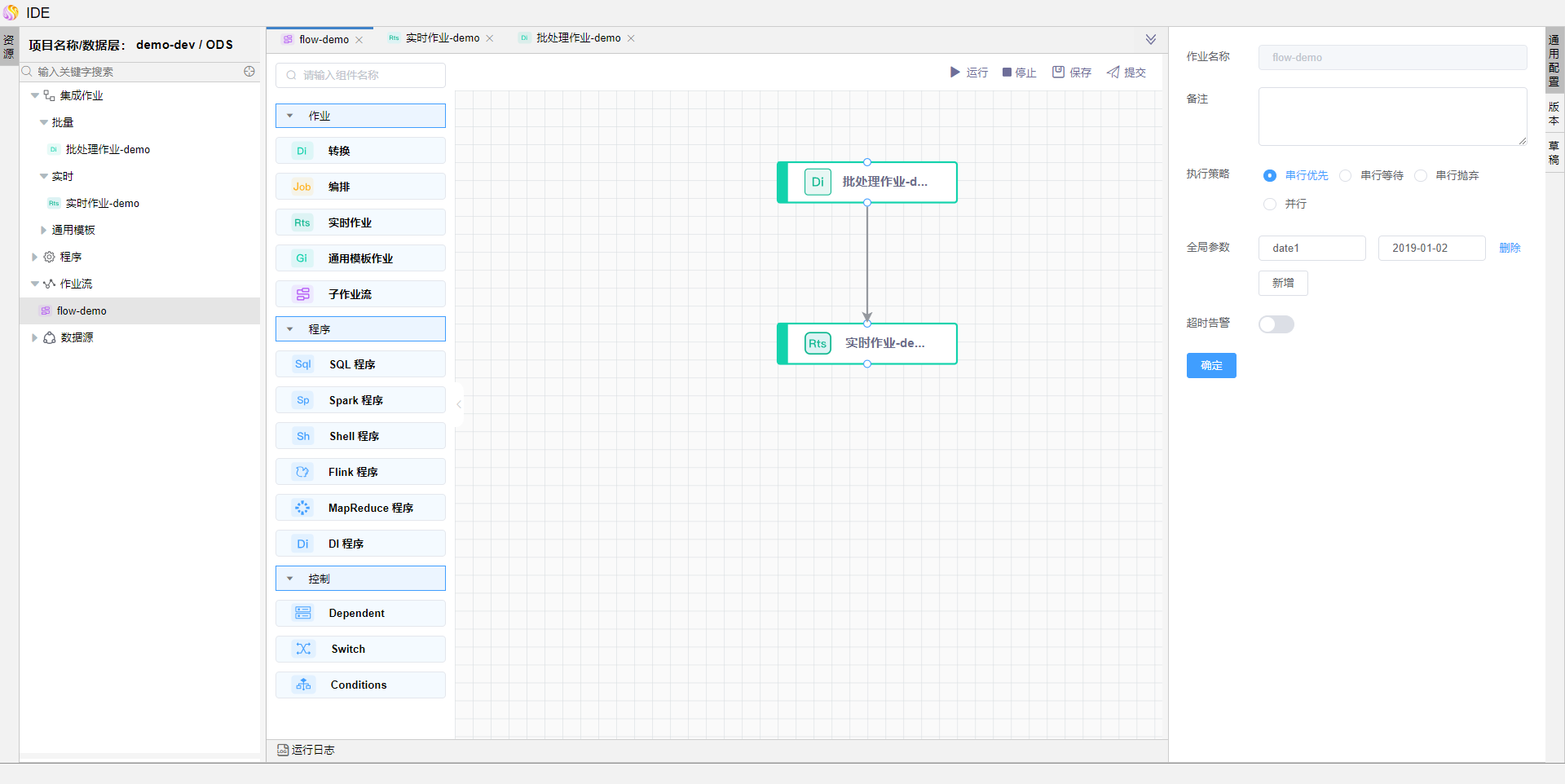Viewport: 1565px width, 784px height.
Task: Click the Submit paper-plane icon
Action: (1113, 73)
